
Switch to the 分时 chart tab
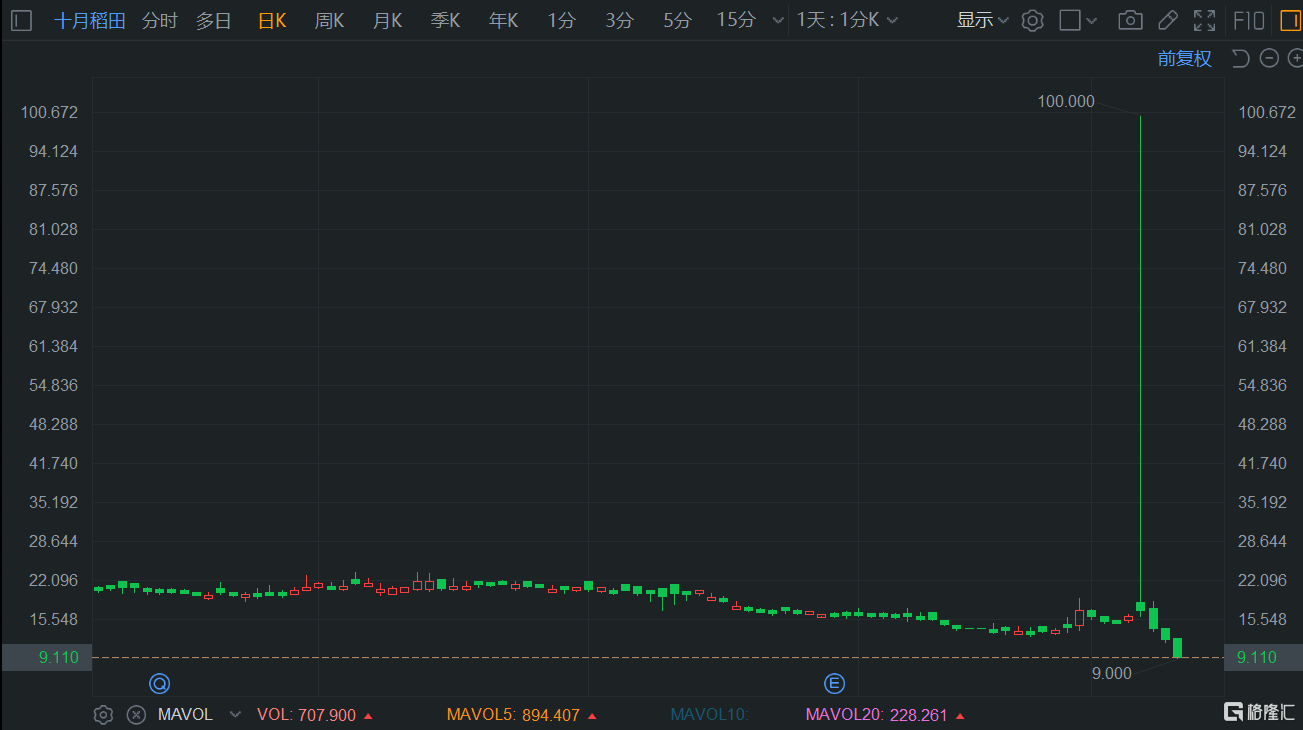coord(159,20)
